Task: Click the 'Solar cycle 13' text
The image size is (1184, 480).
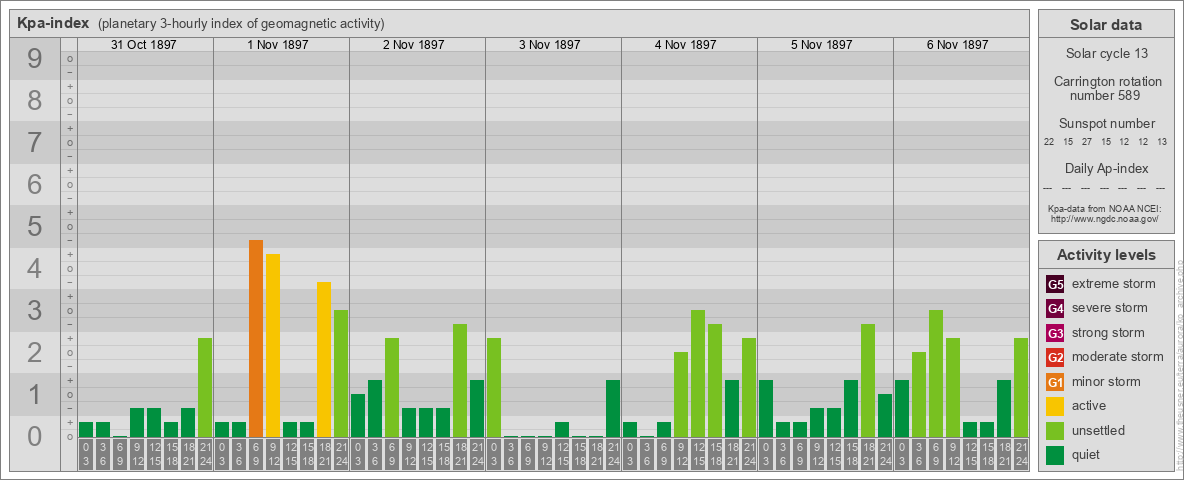Action: (x=1106, y=54)
